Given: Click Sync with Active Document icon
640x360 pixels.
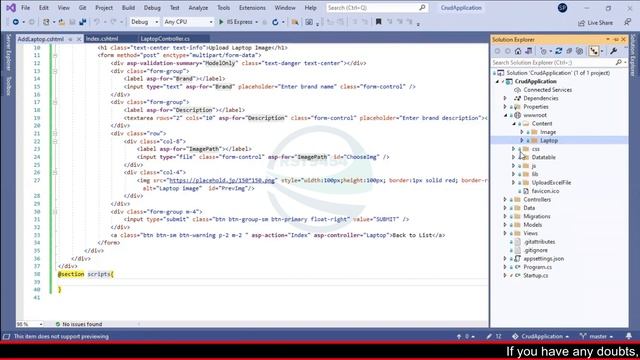Looking at the screenshot, I should pyautogui.click(x=558, y=51).
